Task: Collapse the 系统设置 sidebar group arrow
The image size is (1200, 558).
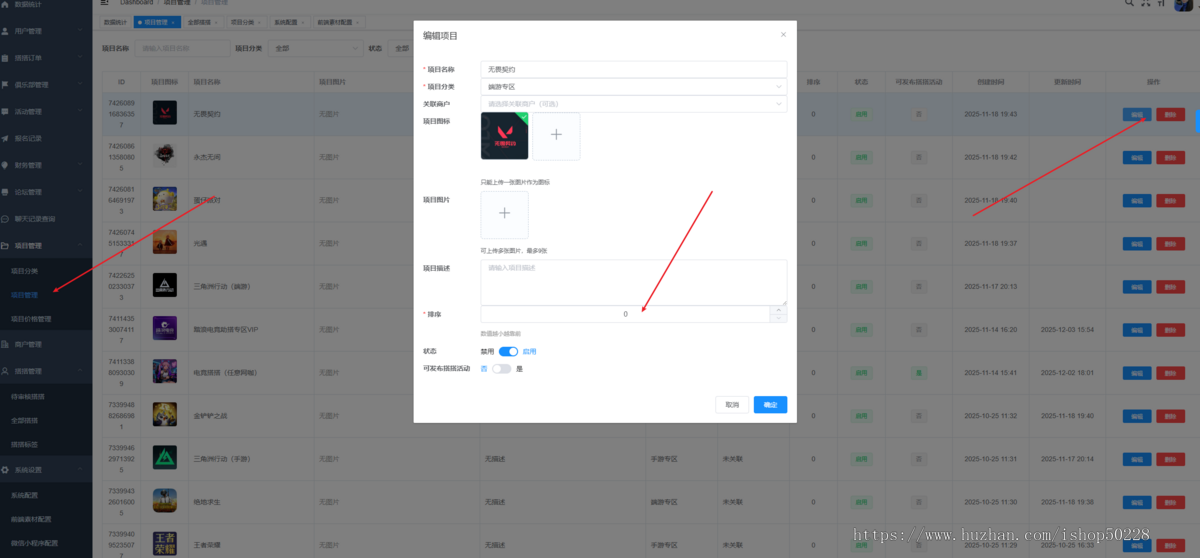Action: (x=81, y=469)
